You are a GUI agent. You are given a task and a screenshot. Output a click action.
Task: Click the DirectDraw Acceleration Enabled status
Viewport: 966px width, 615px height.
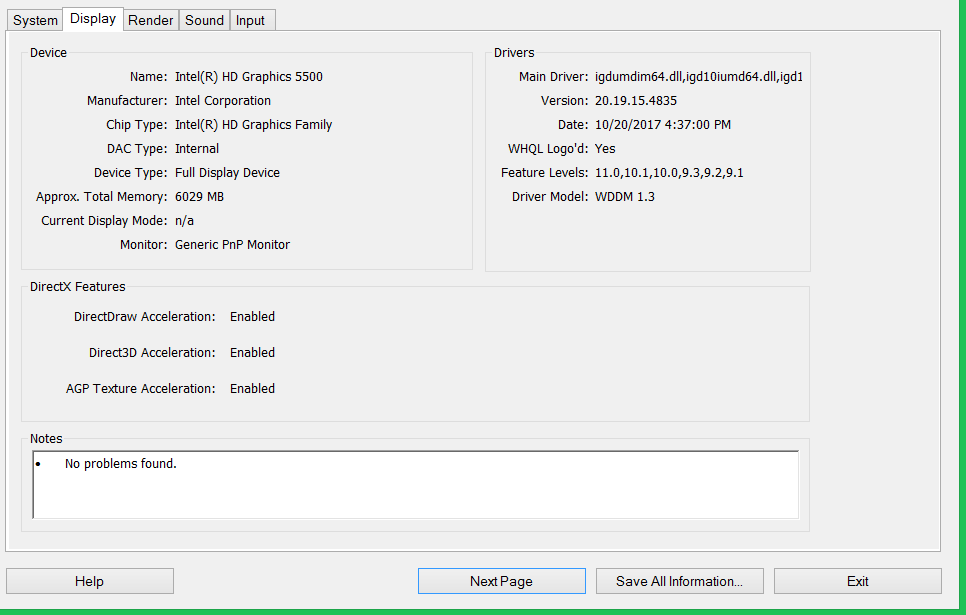pyautogui.click(x=252, y=317)
